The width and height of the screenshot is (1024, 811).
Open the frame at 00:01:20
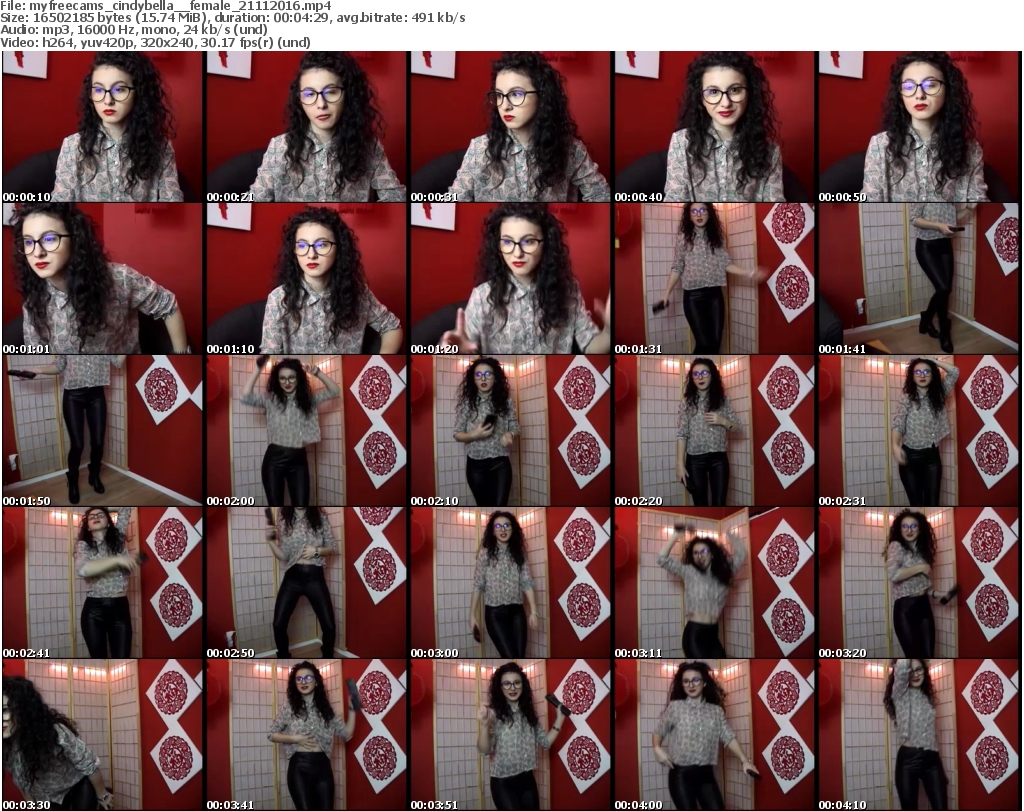pyautogui.click(x=511, y=279)
